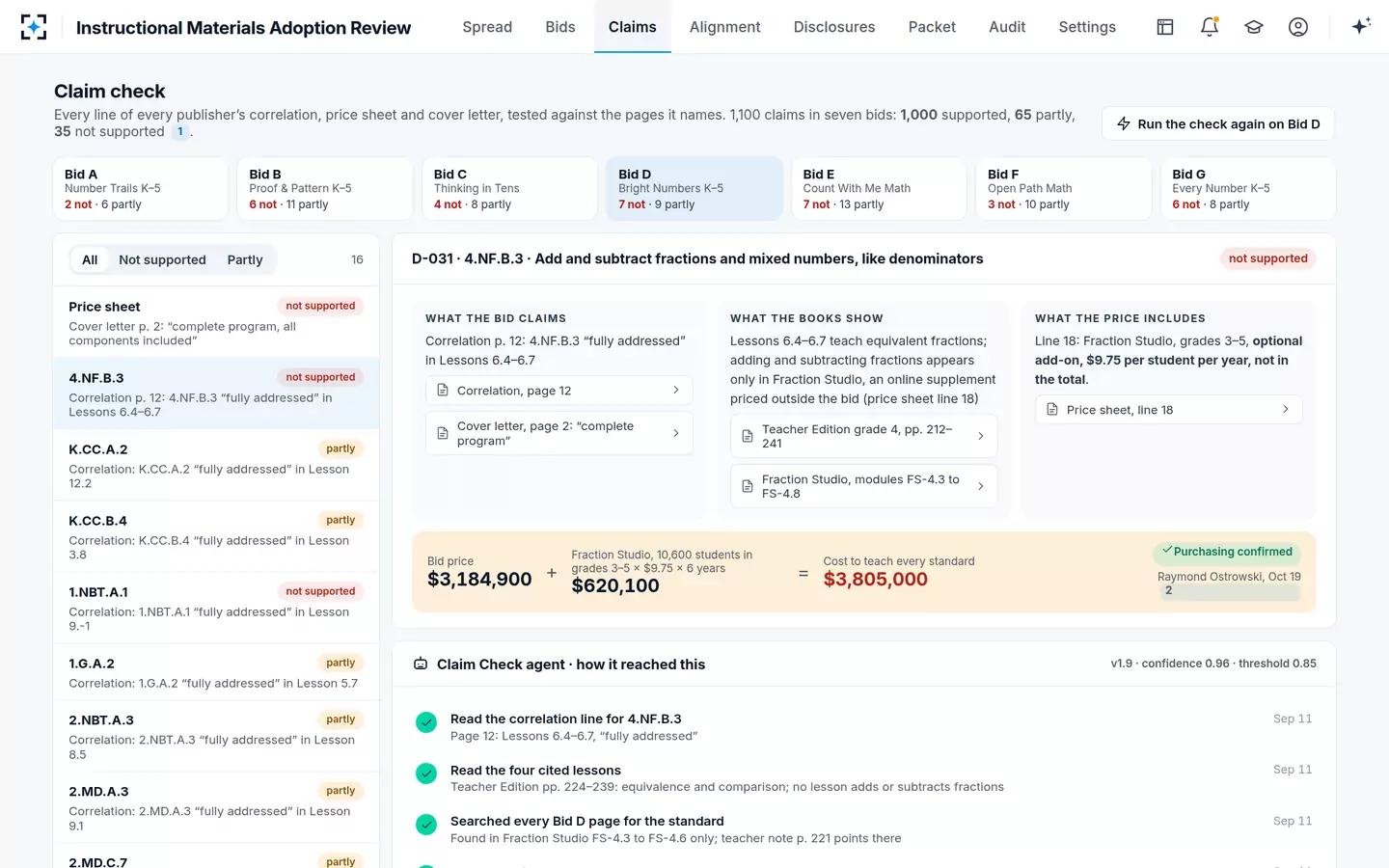Click the document icon beside Teacher Edition grade 4

(748, 437)
